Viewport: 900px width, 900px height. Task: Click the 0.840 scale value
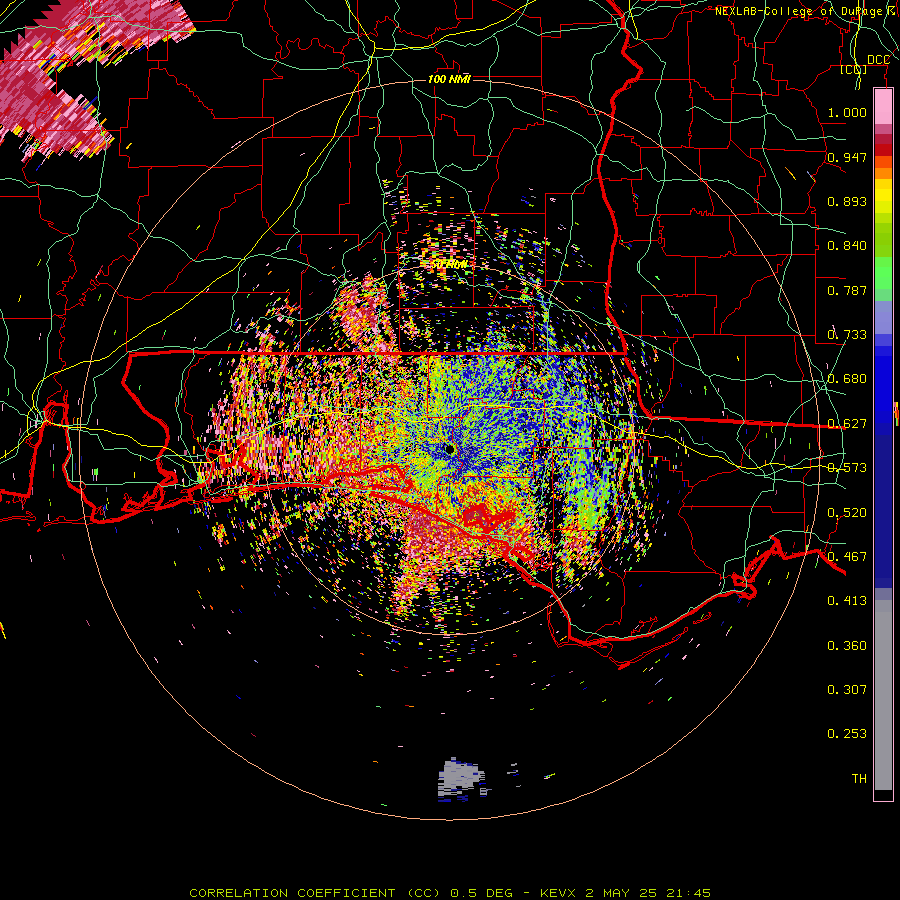tap(847, 246)
